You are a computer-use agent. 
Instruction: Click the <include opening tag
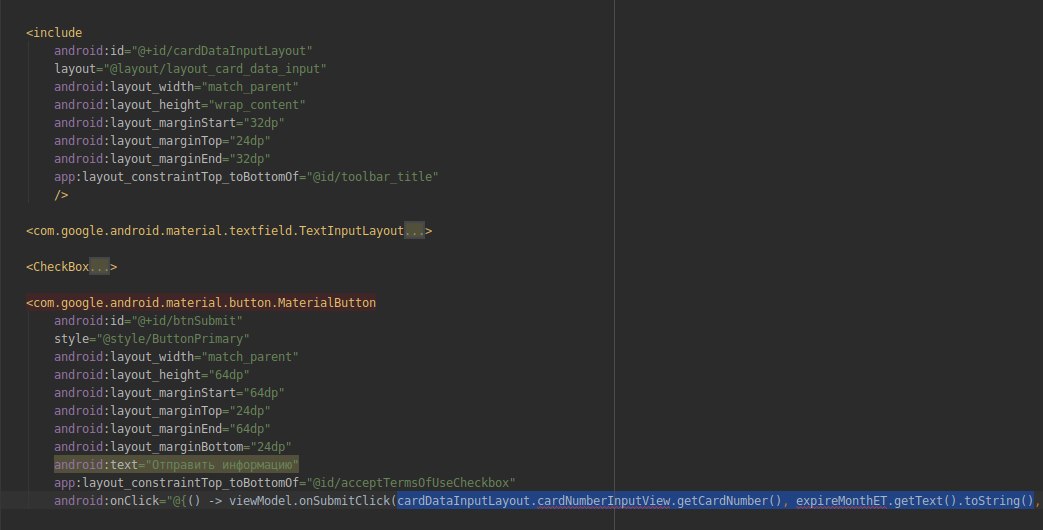tap(54, 33)
